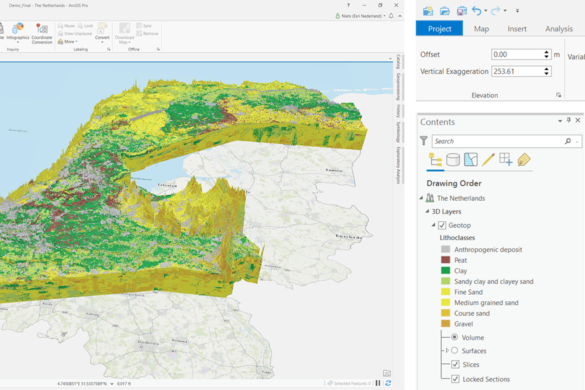Open the Symbology side pane tab
585x390 pixels.
[398, 132]
